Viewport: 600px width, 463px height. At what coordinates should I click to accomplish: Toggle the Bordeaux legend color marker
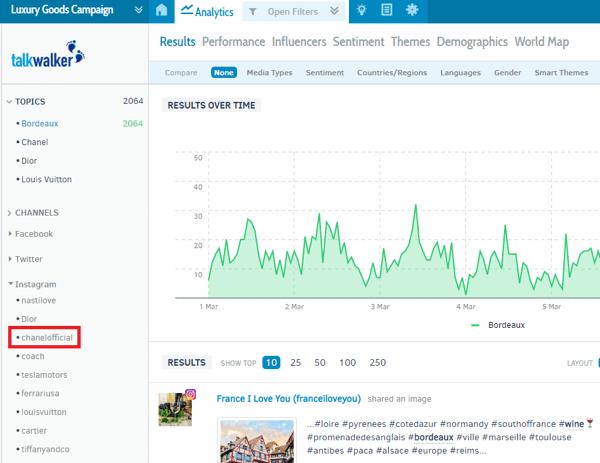pyautogui.click(x=475, y=325)
